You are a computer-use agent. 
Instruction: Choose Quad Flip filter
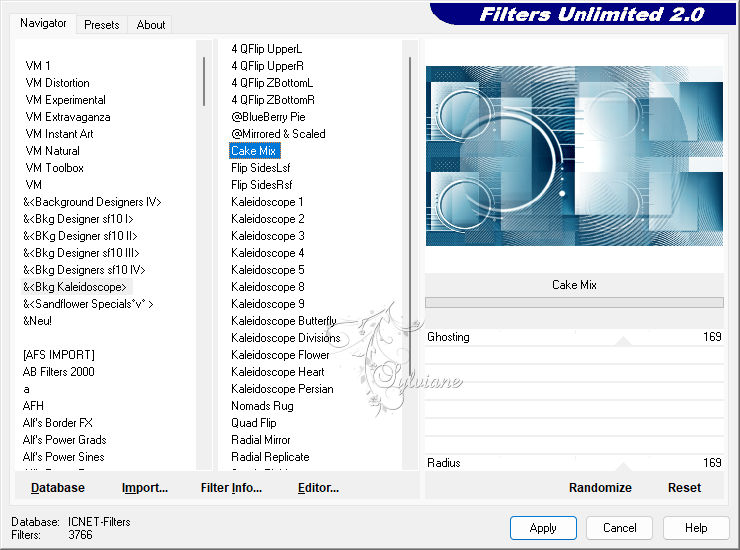point(253,423)
